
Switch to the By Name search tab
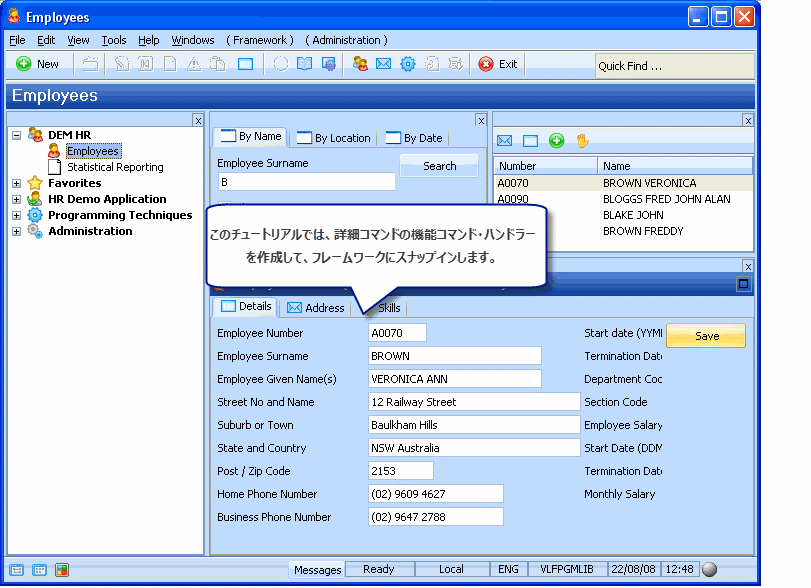click(250, 137)
